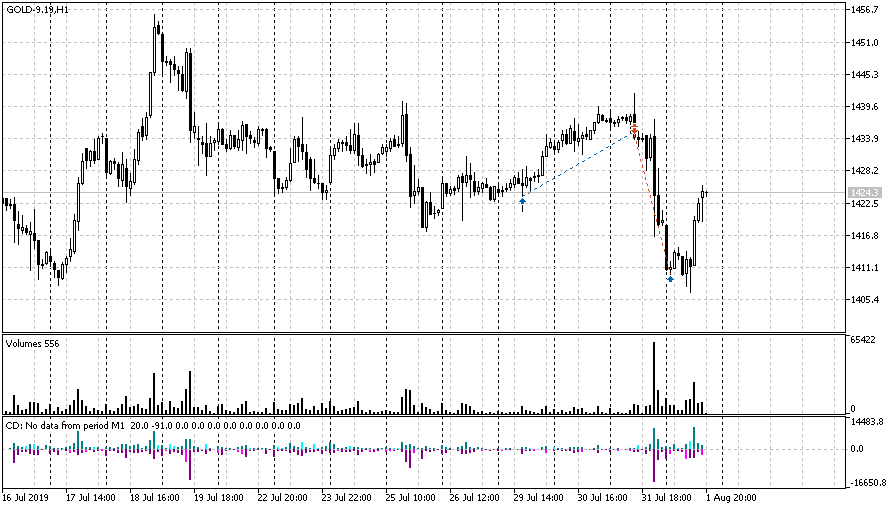The height and width of the screenshot is (509, 893).
Task: Click the 1456.7 price scale label
Action: click(863, 10)
